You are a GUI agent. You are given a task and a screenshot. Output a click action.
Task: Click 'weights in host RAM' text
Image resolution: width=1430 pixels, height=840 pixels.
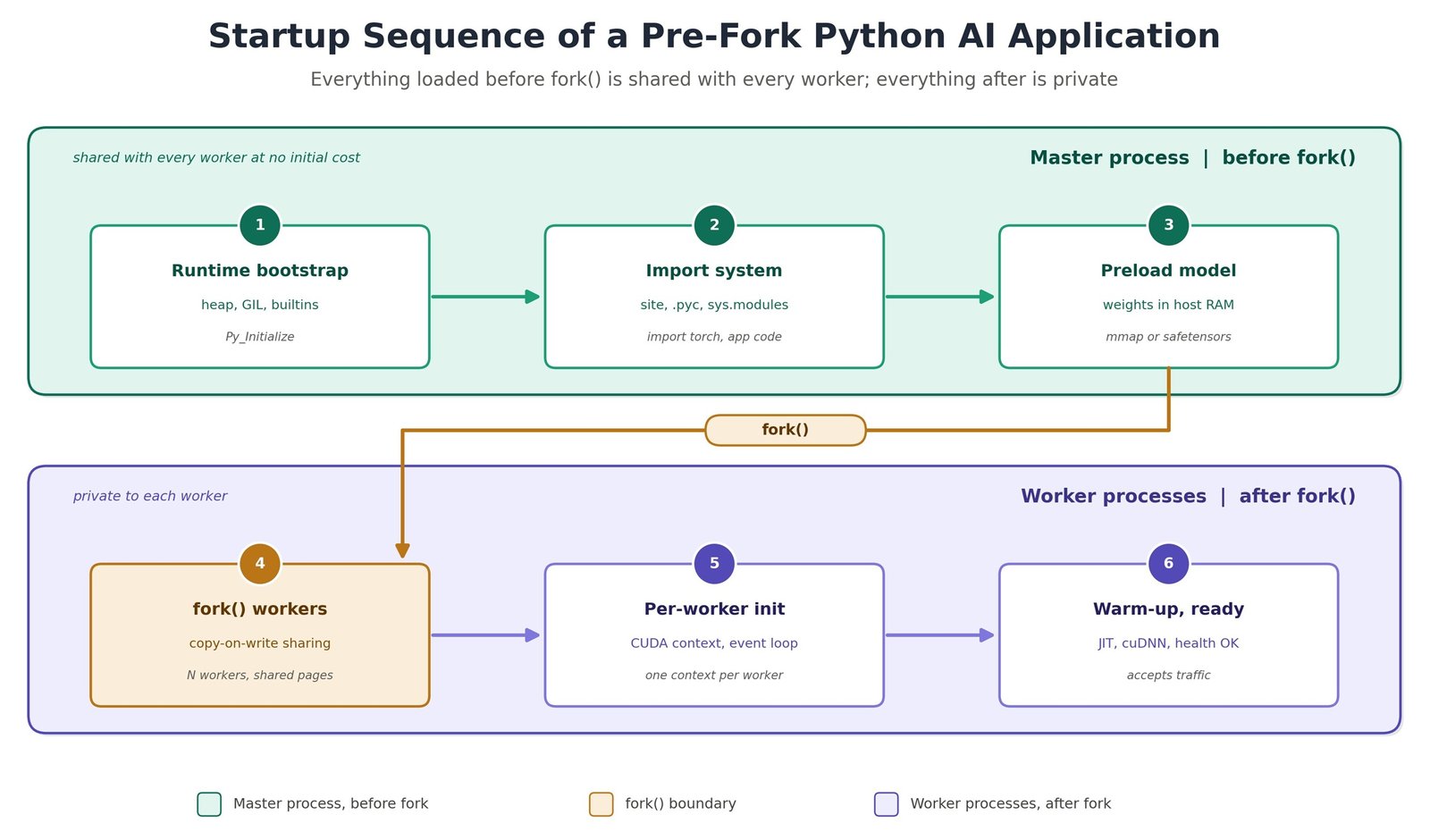tap(1168, 305)
